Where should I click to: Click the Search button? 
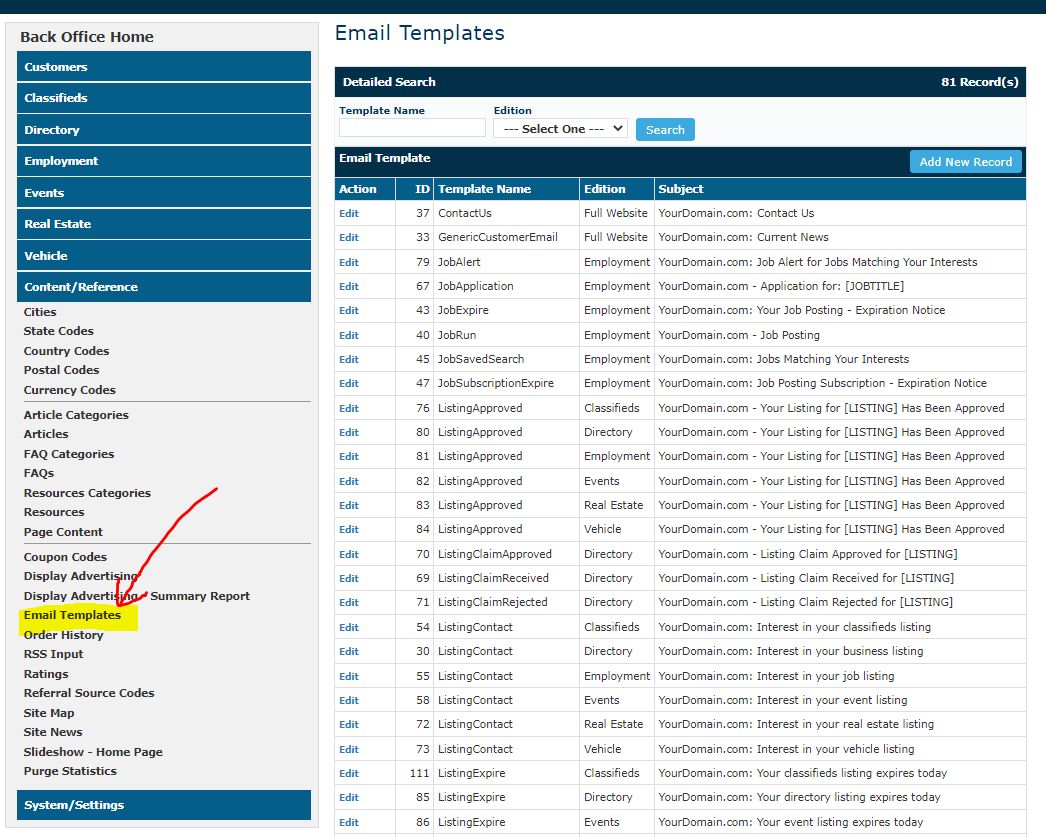tap(665, 129)
